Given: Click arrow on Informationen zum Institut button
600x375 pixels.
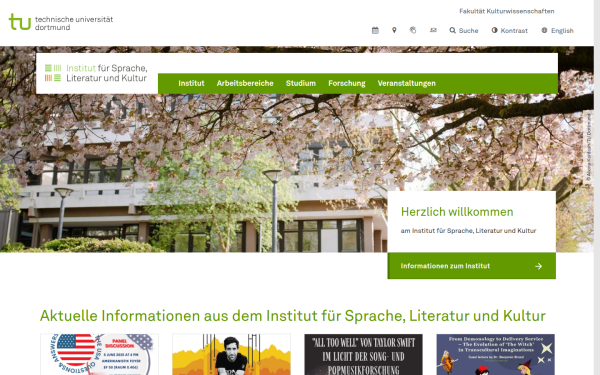Looking at the screenshot, I should tap(538, 266).
